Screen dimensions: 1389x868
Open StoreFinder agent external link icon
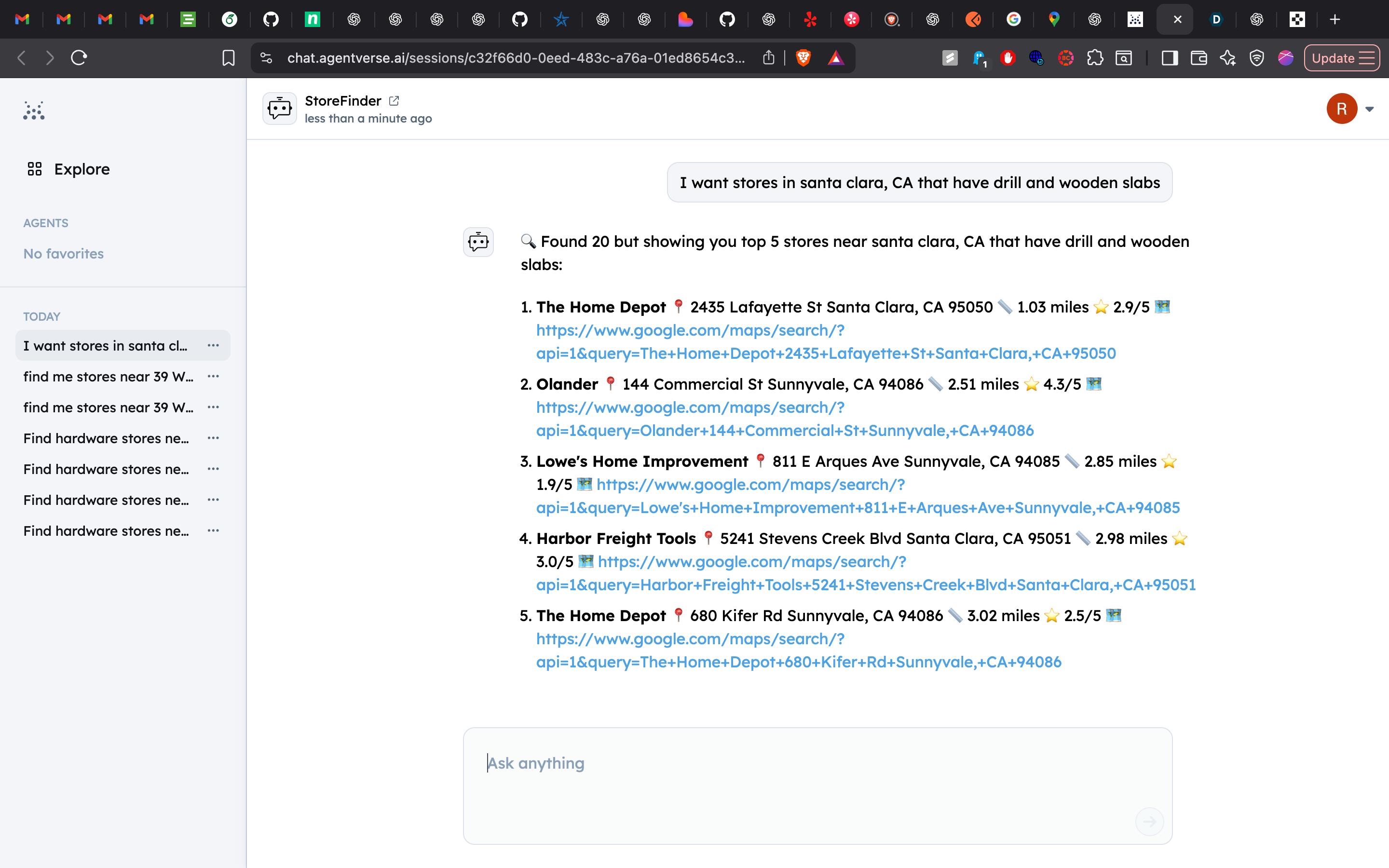(x=394, y=101)
